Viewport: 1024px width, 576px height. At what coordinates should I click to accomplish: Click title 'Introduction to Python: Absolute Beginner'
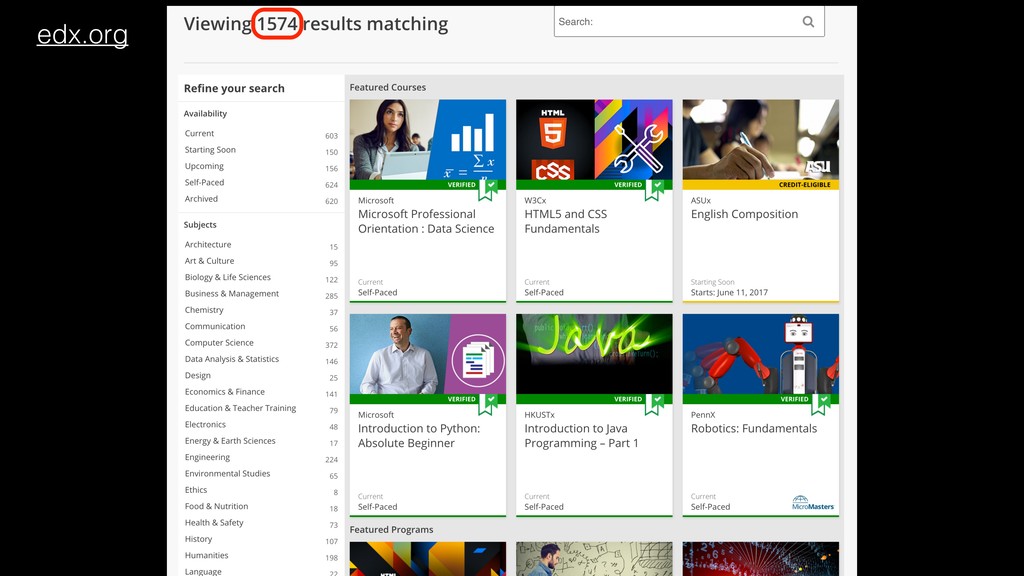click(x=419, y=436)
